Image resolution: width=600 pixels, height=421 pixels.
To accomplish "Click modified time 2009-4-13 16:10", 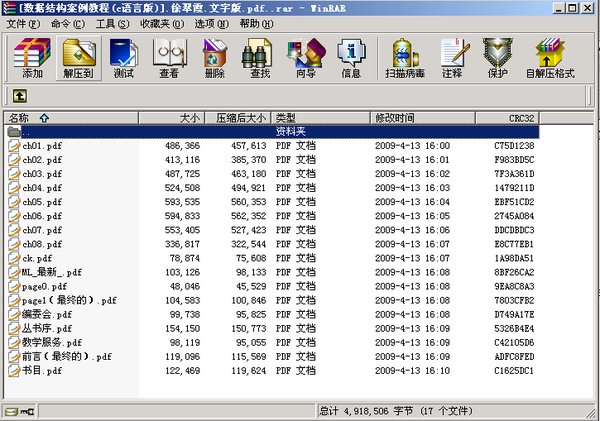I will (412, 371).
